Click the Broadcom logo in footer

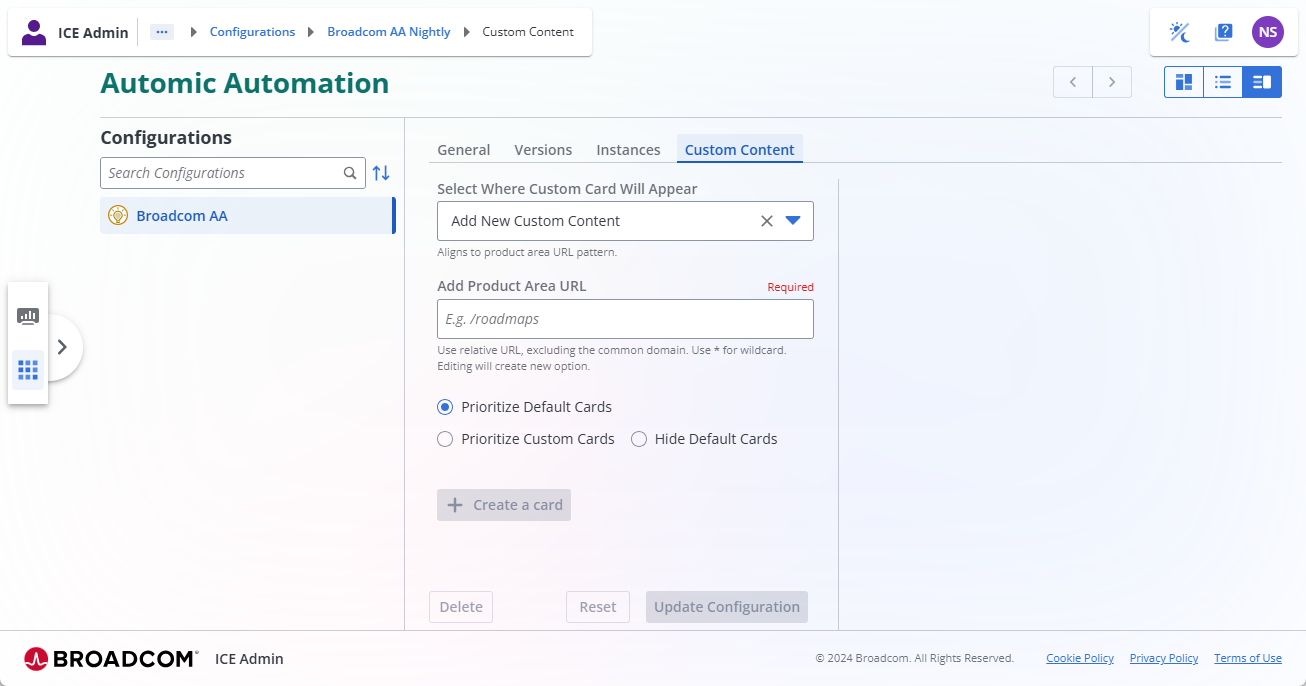(110, 658)
